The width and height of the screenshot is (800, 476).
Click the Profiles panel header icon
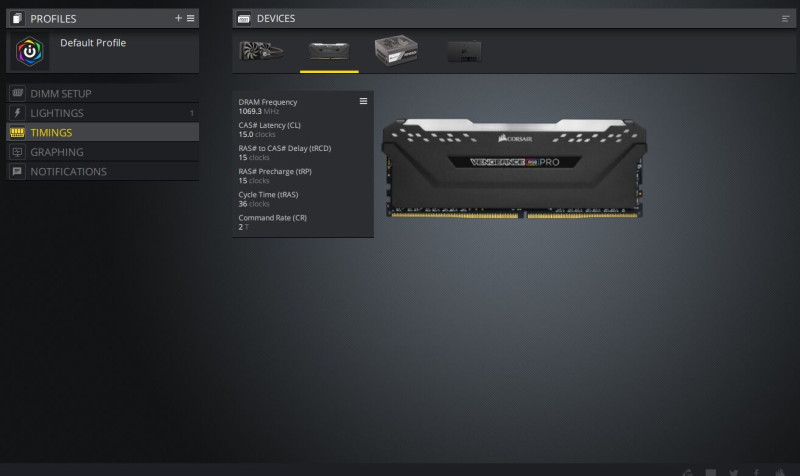pos(17,18)
